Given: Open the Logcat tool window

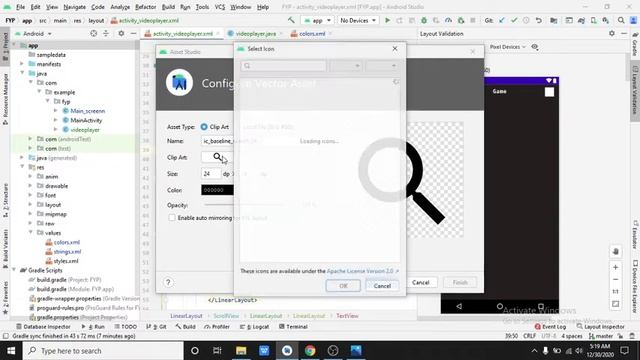Looking at the screenshot, I should tap(254, 327).
